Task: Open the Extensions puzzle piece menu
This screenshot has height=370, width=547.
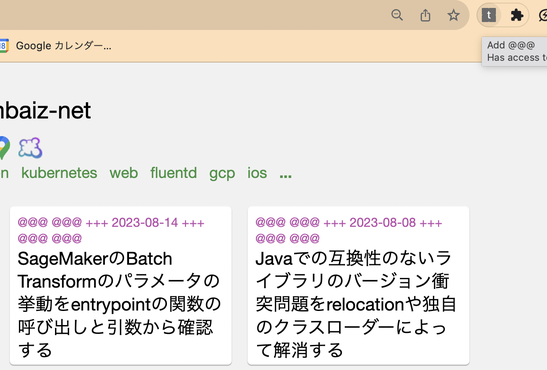Action: click(517, 15)
